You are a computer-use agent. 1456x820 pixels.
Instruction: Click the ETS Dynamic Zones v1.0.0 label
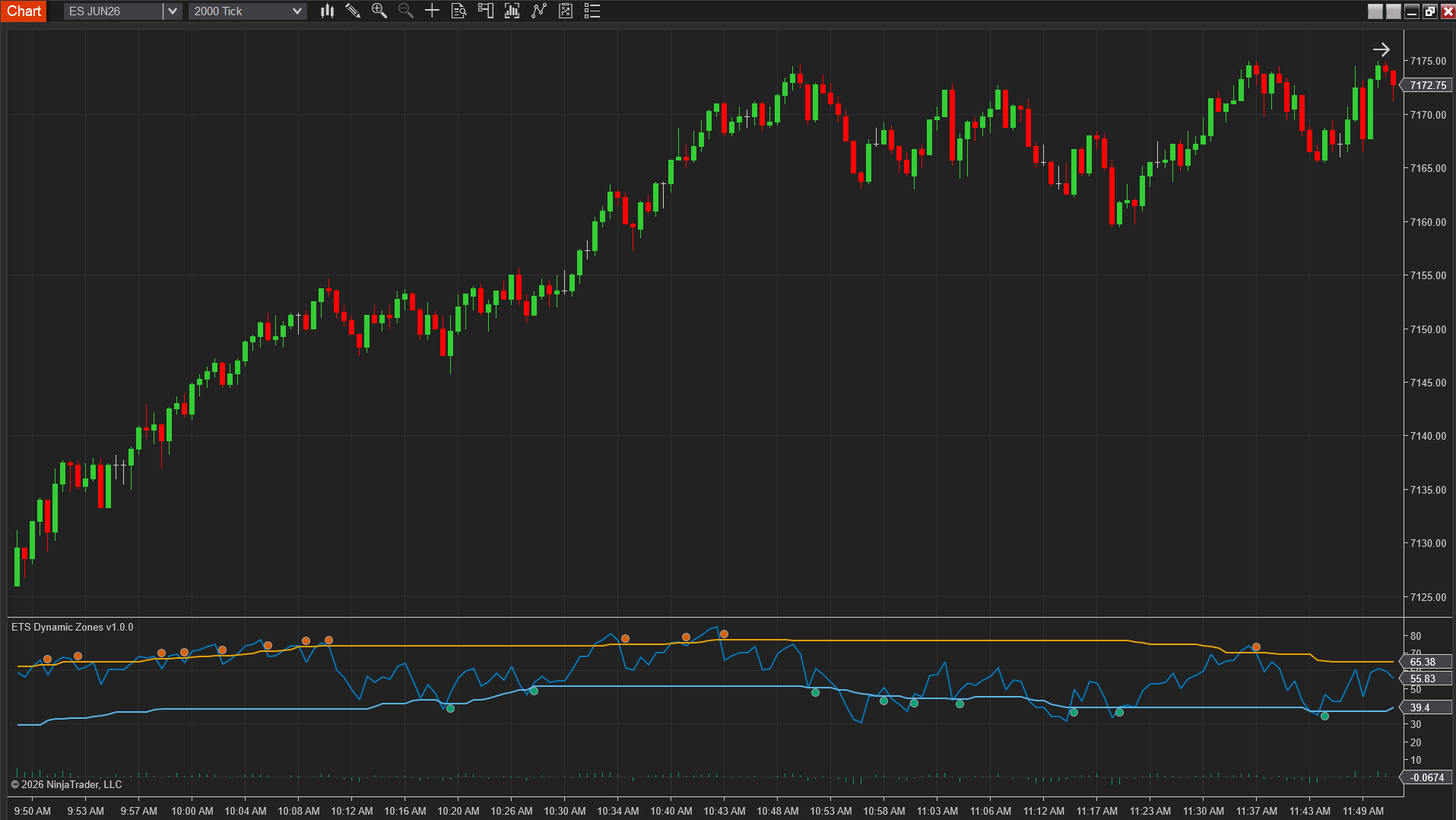coord(72,627)
